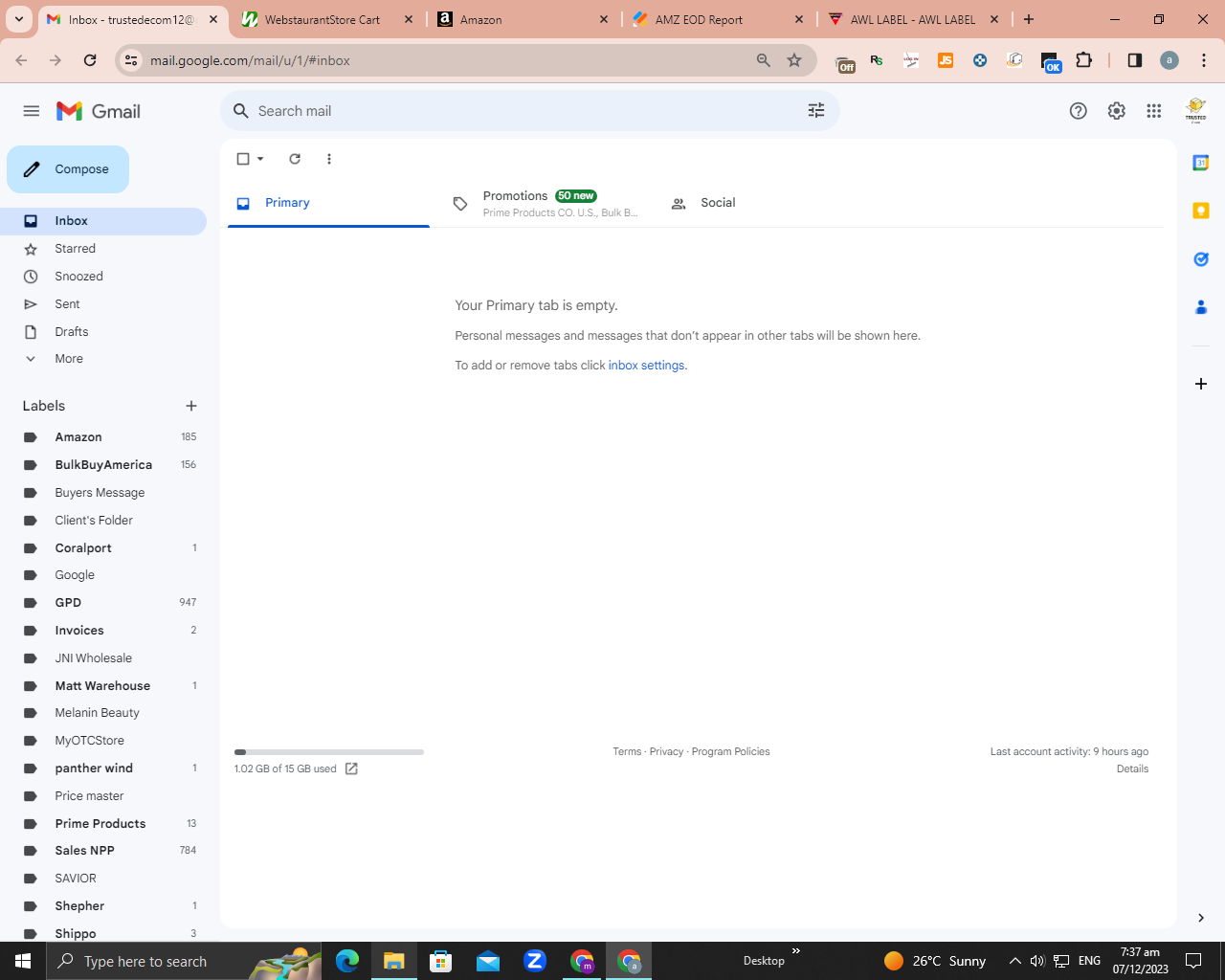Open Google apps grid
This screenshot has width=1225, height=980.
click(1154, 111)
